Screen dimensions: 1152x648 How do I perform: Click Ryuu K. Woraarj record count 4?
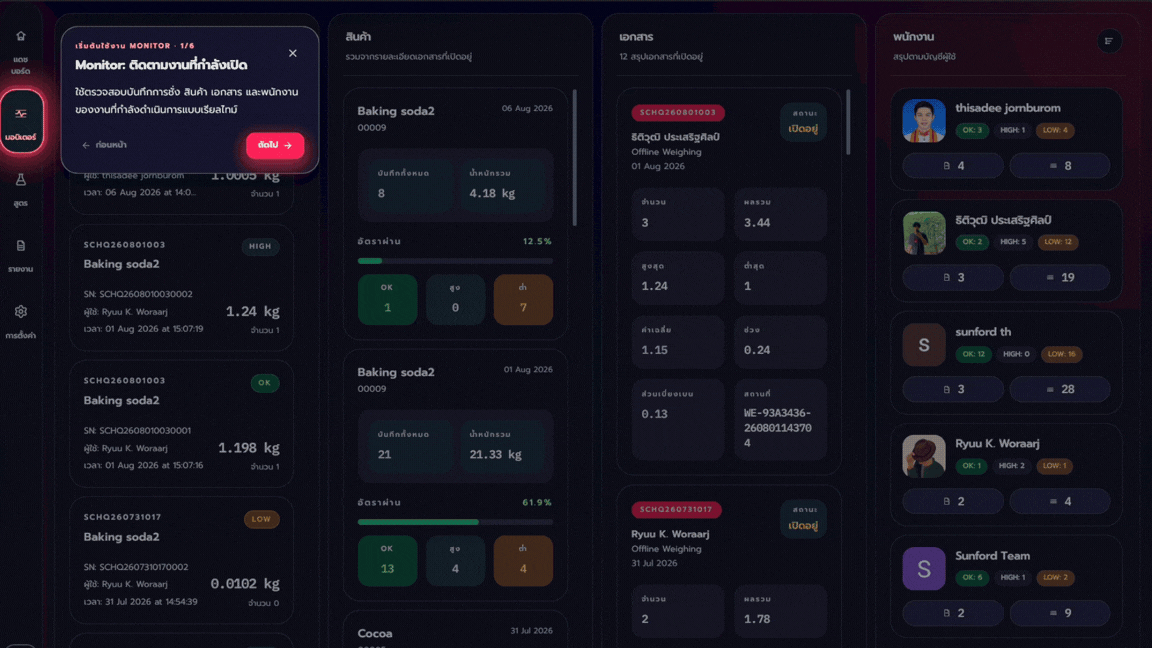(1059, 501)
